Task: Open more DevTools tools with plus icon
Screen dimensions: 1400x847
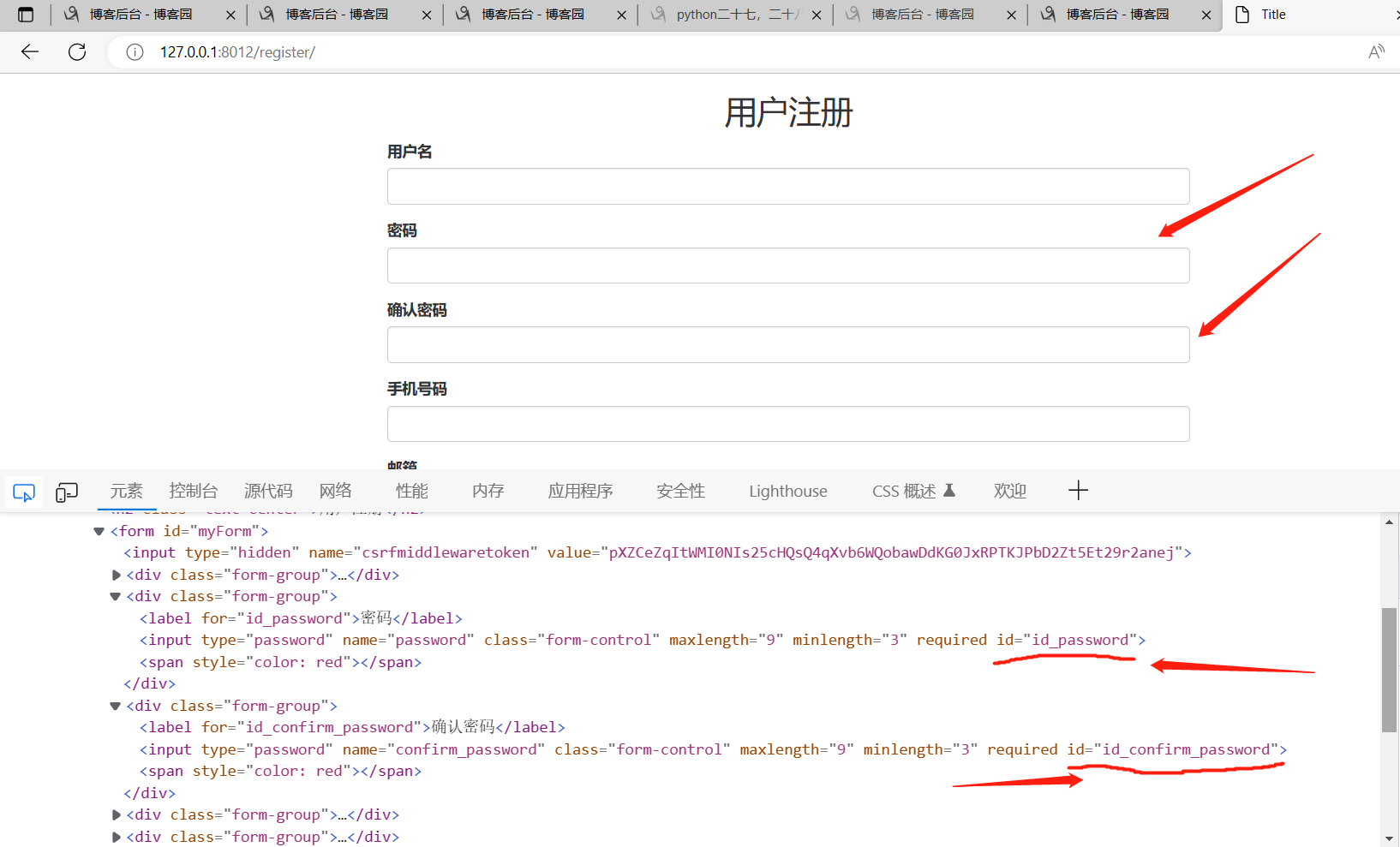Action: point(1078,491)
